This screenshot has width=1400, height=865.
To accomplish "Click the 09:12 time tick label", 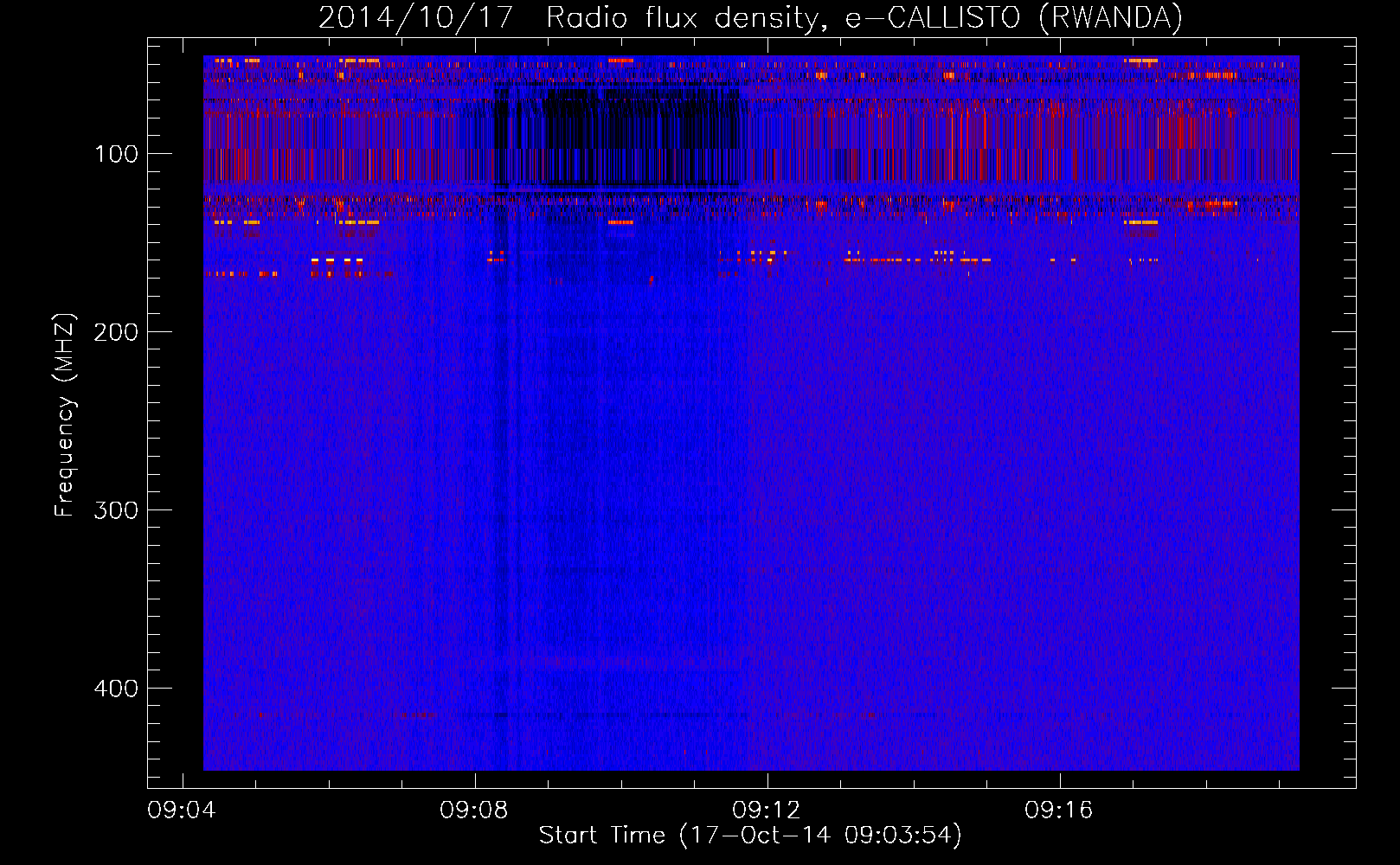I will [x=767, y=811].
